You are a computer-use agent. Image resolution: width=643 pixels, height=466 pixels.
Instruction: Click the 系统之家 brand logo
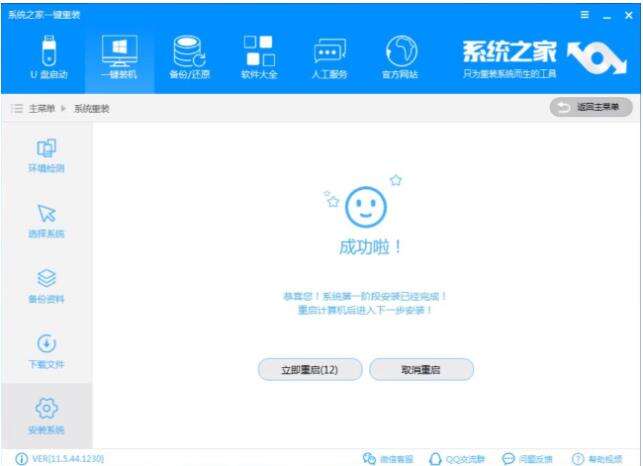tap(544, 58)
